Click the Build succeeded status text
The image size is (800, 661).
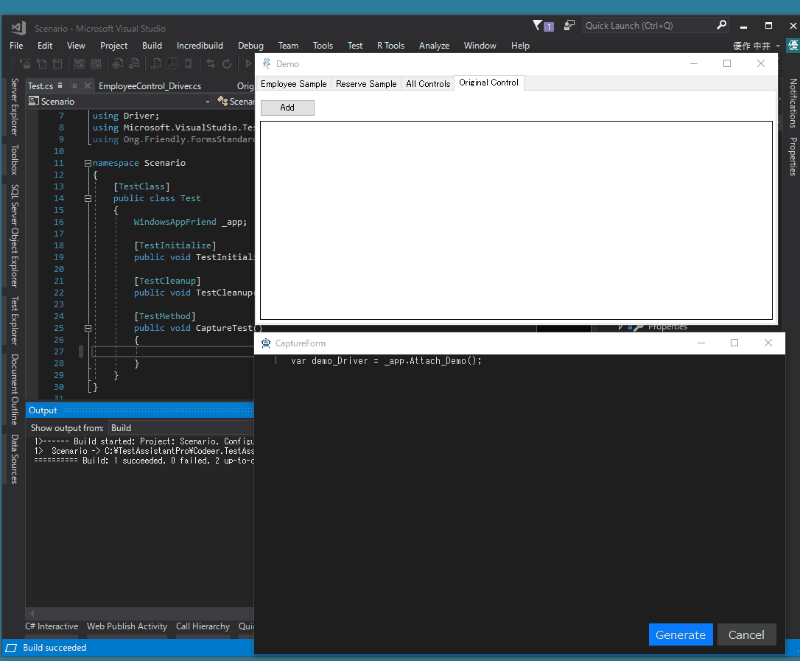pyautogui.click(x=55, y=648)
